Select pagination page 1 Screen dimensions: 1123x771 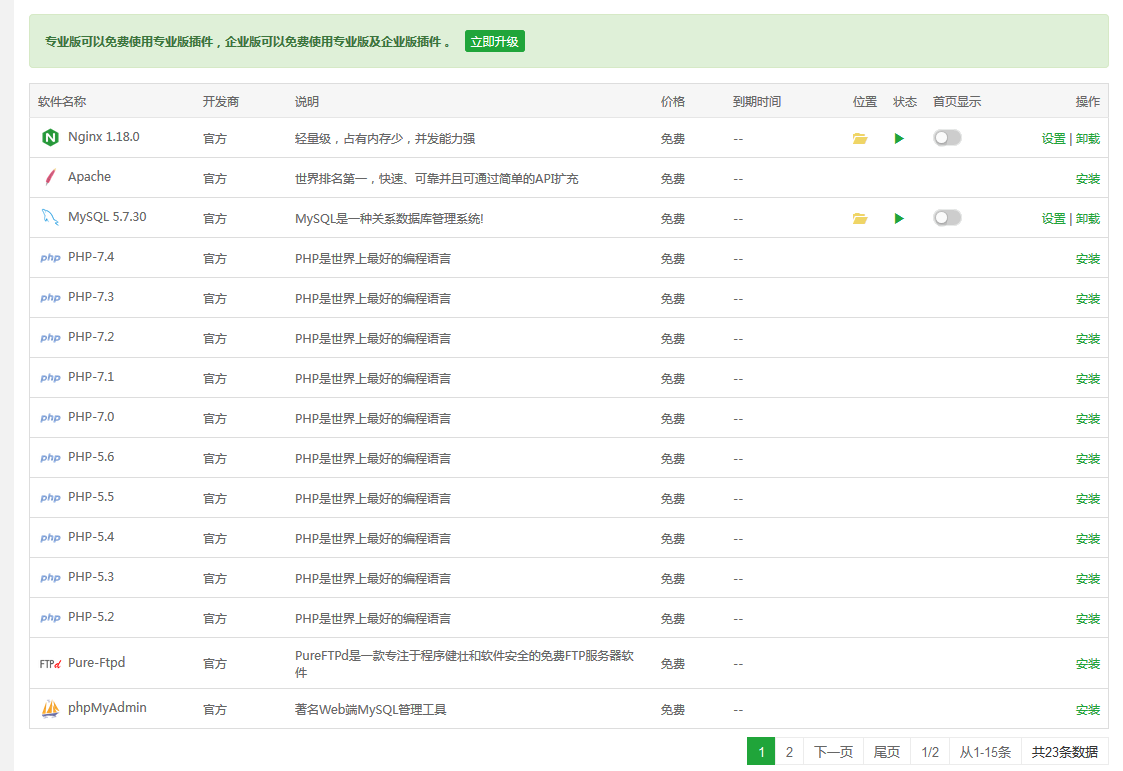[x=761, y=752]
